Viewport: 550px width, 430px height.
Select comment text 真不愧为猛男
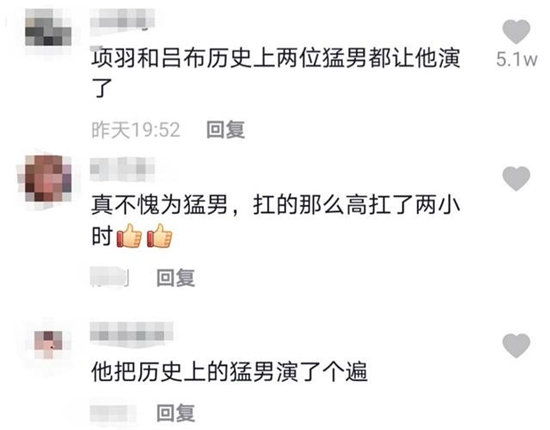click(x=160, y=205)
